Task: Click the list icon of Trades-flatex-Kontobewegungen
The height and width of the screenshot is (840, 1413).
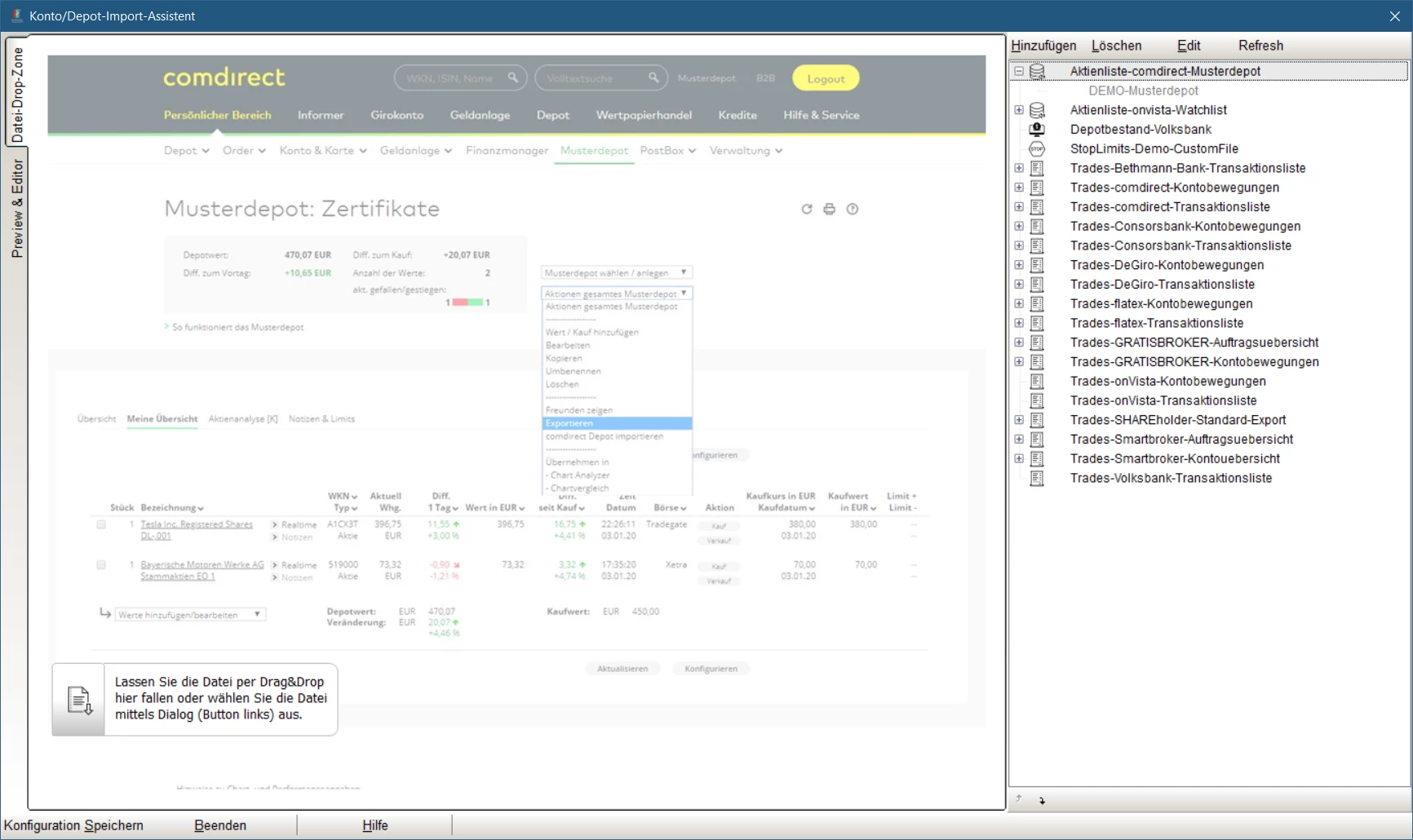Action: 1037,304
